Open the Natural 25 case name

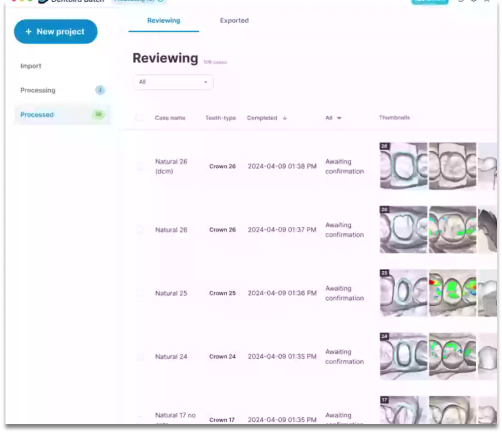(x=171, y=293)
